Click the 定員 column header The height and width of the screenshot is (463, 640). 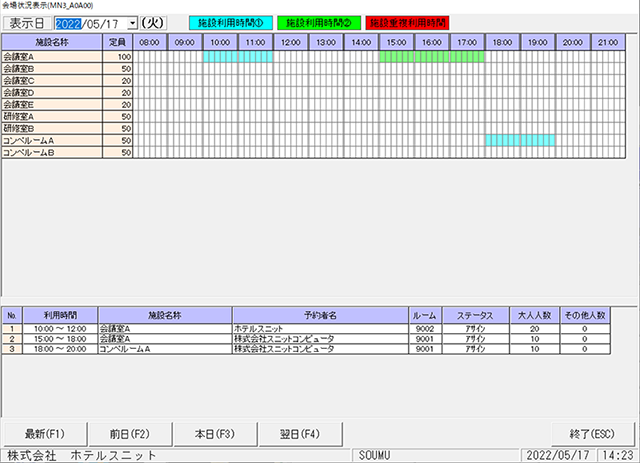118,42
